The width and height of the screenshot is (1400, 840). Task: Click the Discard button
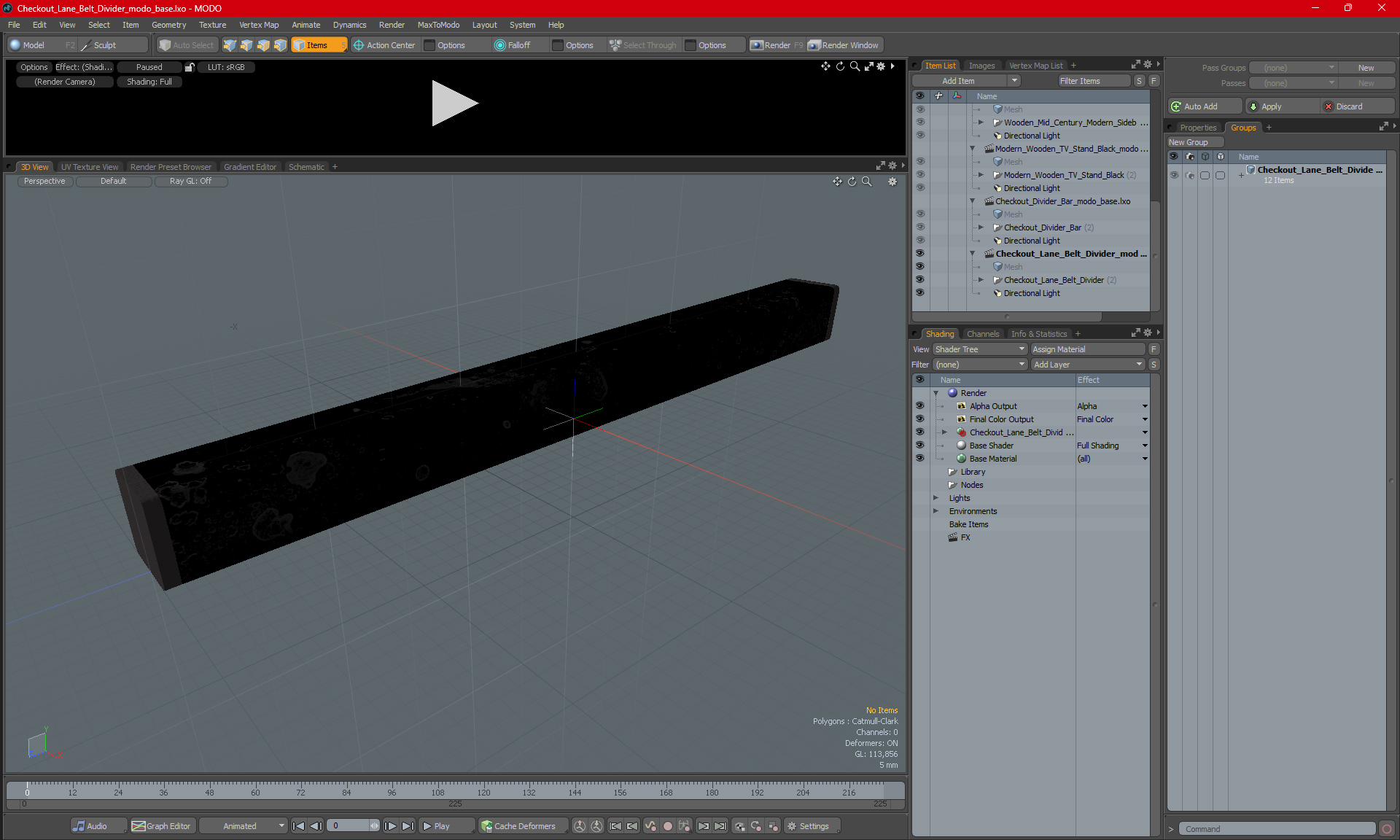coord(1358,106)
